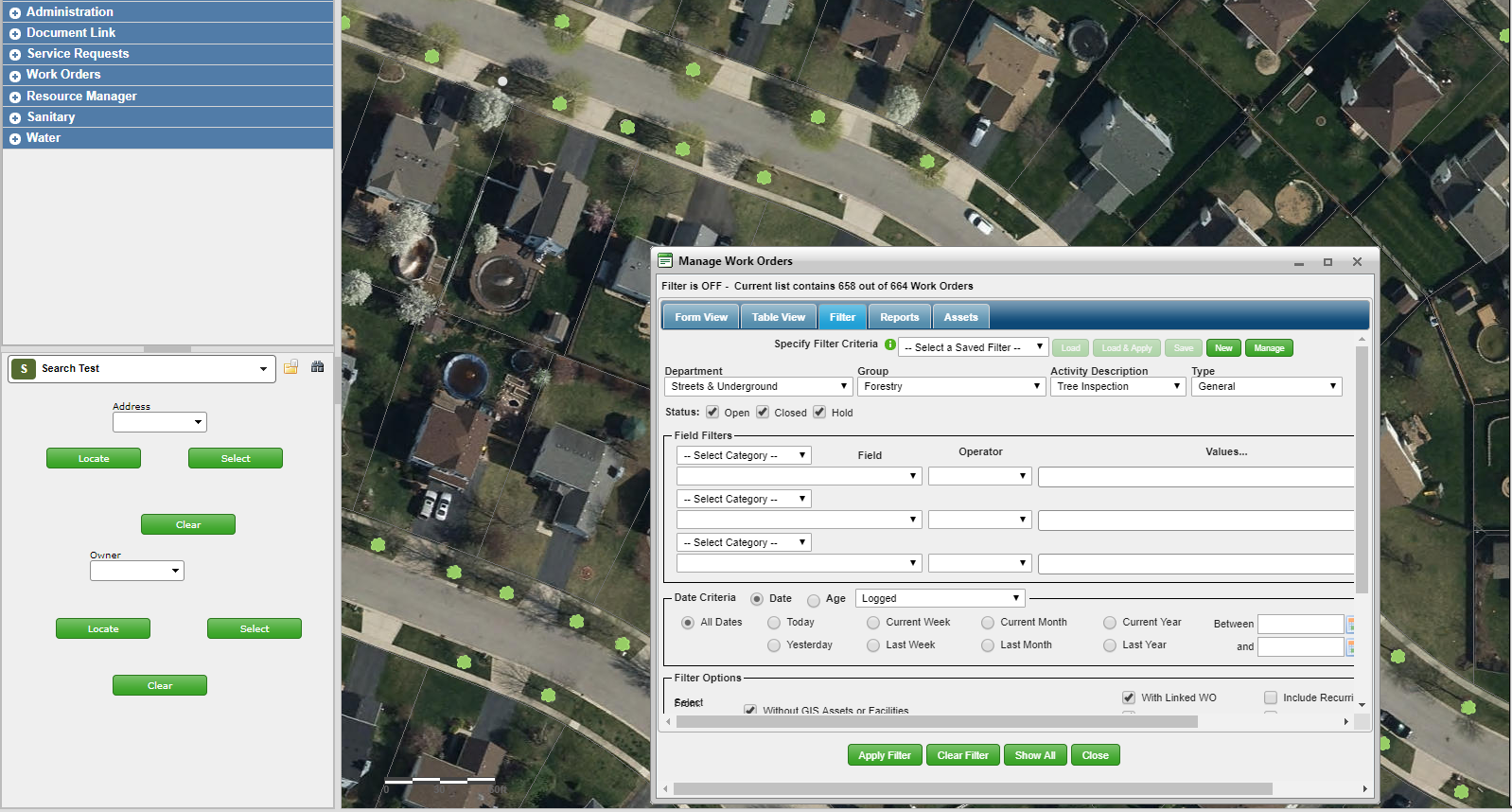Open the Select a Saved Filter dropdown

[x=973, y=347]
